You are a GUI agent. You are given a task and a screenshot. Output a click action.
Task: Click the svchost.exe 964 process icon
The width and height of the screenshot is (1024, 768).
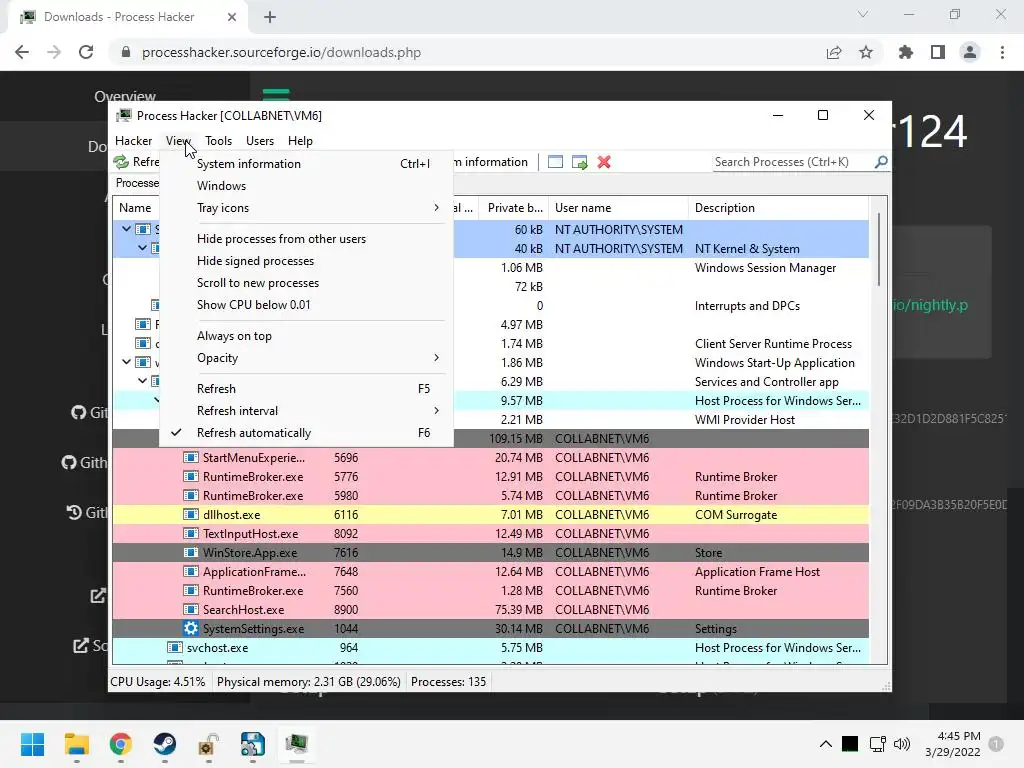tap(174, 647)
